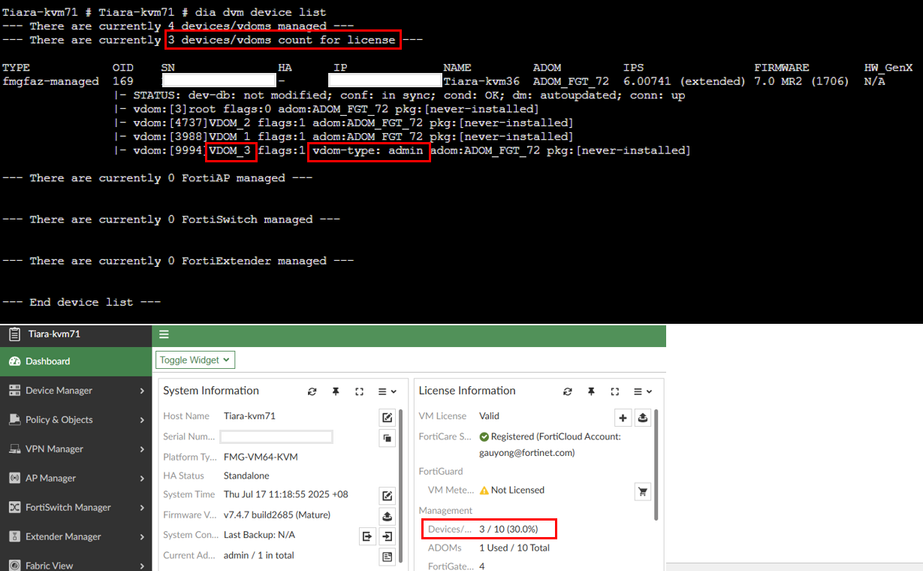Open Dashboard in the sidebar
This screenshot has height=571, width=923.
[76, 361]
